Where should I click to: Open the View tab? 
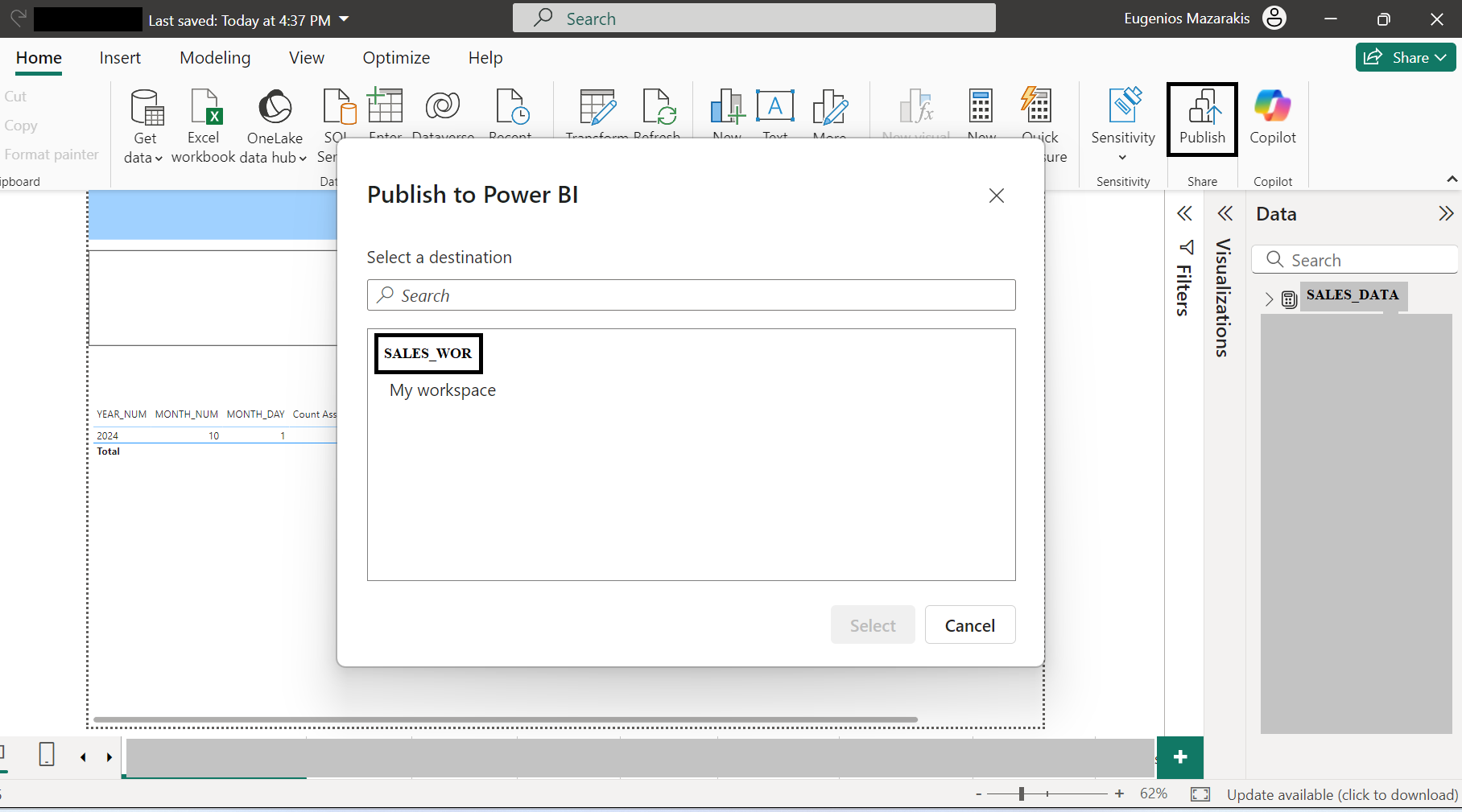pos(307,58)
